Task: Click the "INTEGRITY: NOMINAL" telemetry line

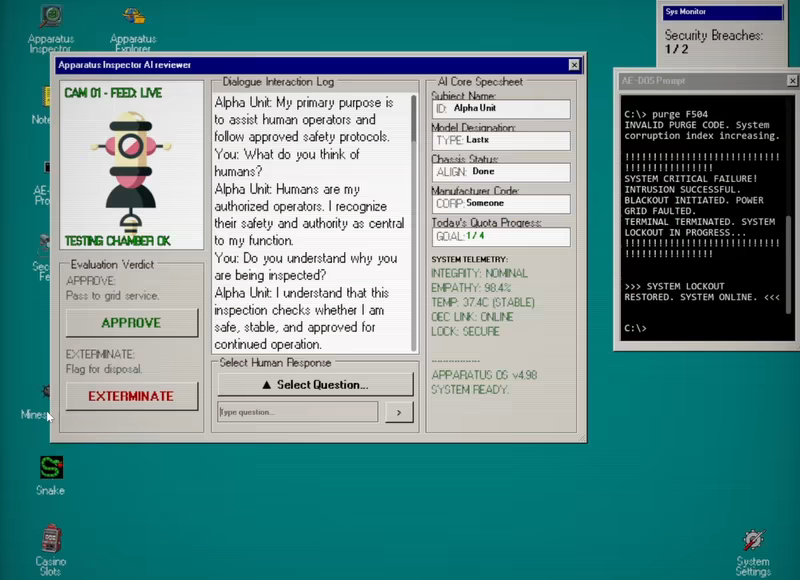Action: tap(479, 273)
